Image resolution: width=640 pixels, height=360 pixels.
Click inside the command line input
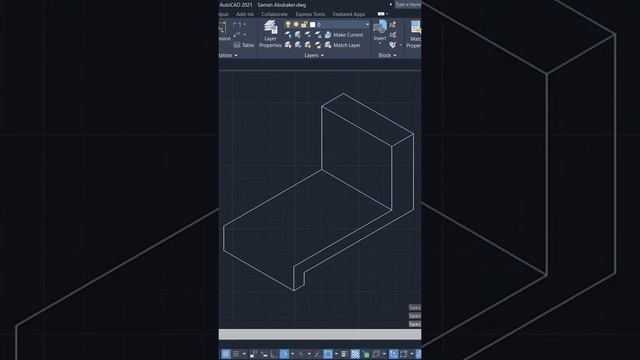[x=320, y=334]
